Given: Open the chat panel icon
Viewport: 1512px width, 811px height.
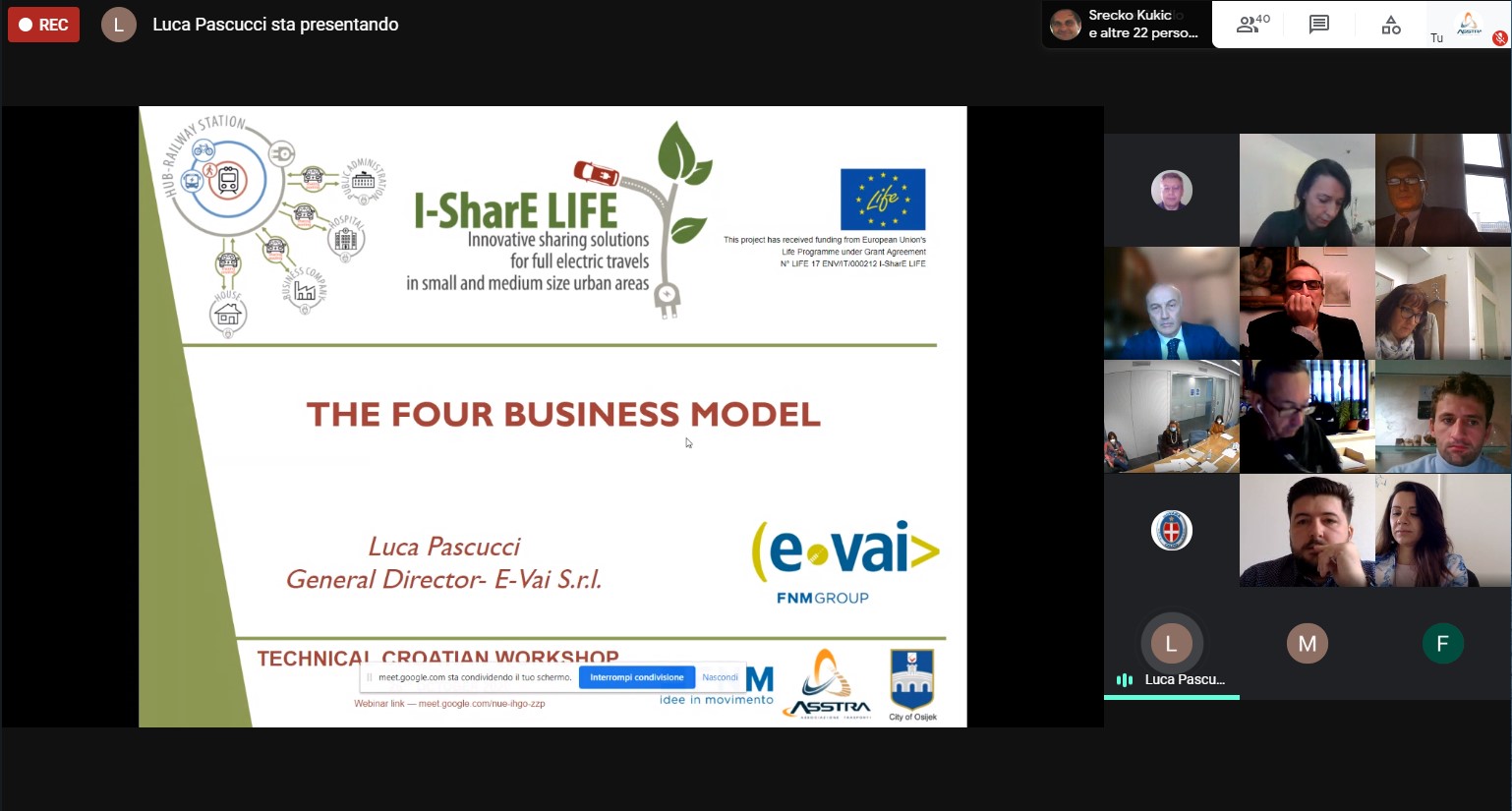Looking at the screenshot, I should pyautogui.click(x=1319, y=25).
